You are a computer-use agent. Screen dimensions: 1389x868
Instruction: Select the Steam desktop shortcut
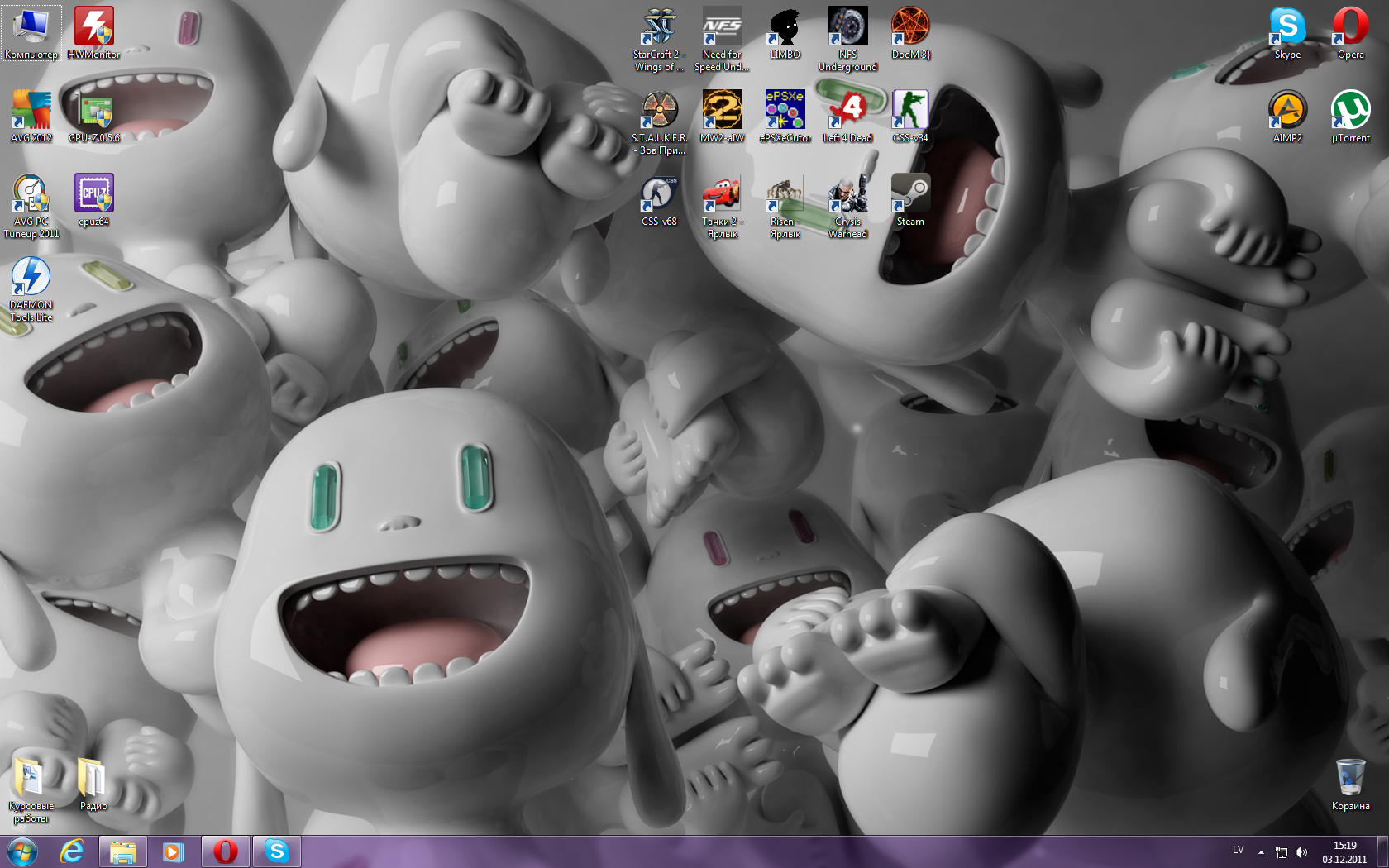[x=910, y=200]
